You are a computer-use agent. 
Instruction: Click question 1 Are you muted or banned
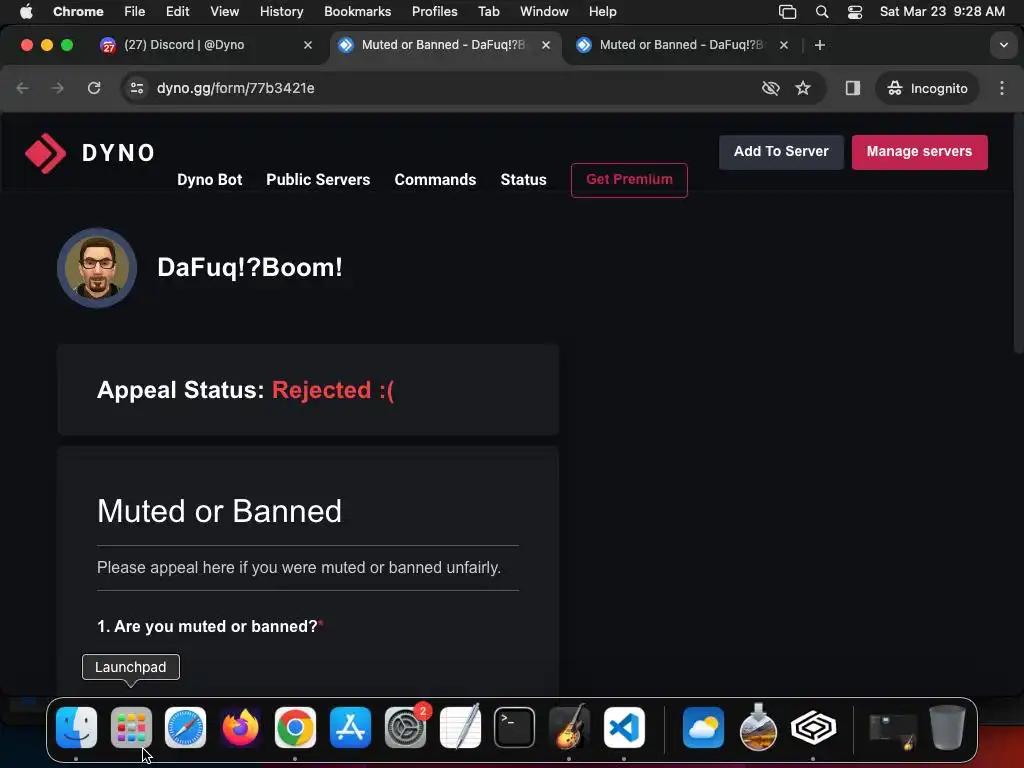pyautogui.click(x=210, y=626)
